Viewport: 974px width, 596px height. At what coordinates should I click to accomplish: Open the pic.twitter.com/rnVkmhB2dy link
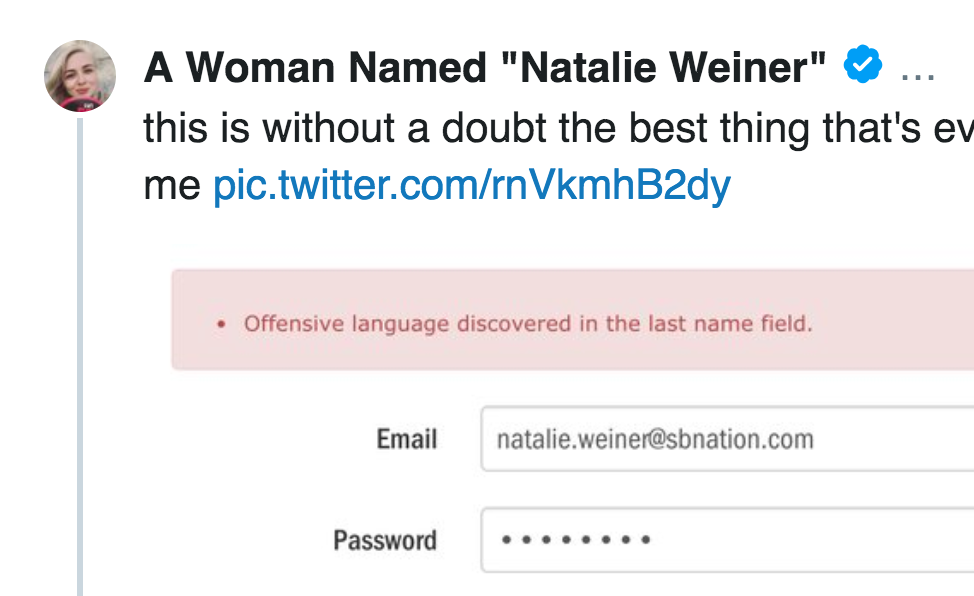471,185
